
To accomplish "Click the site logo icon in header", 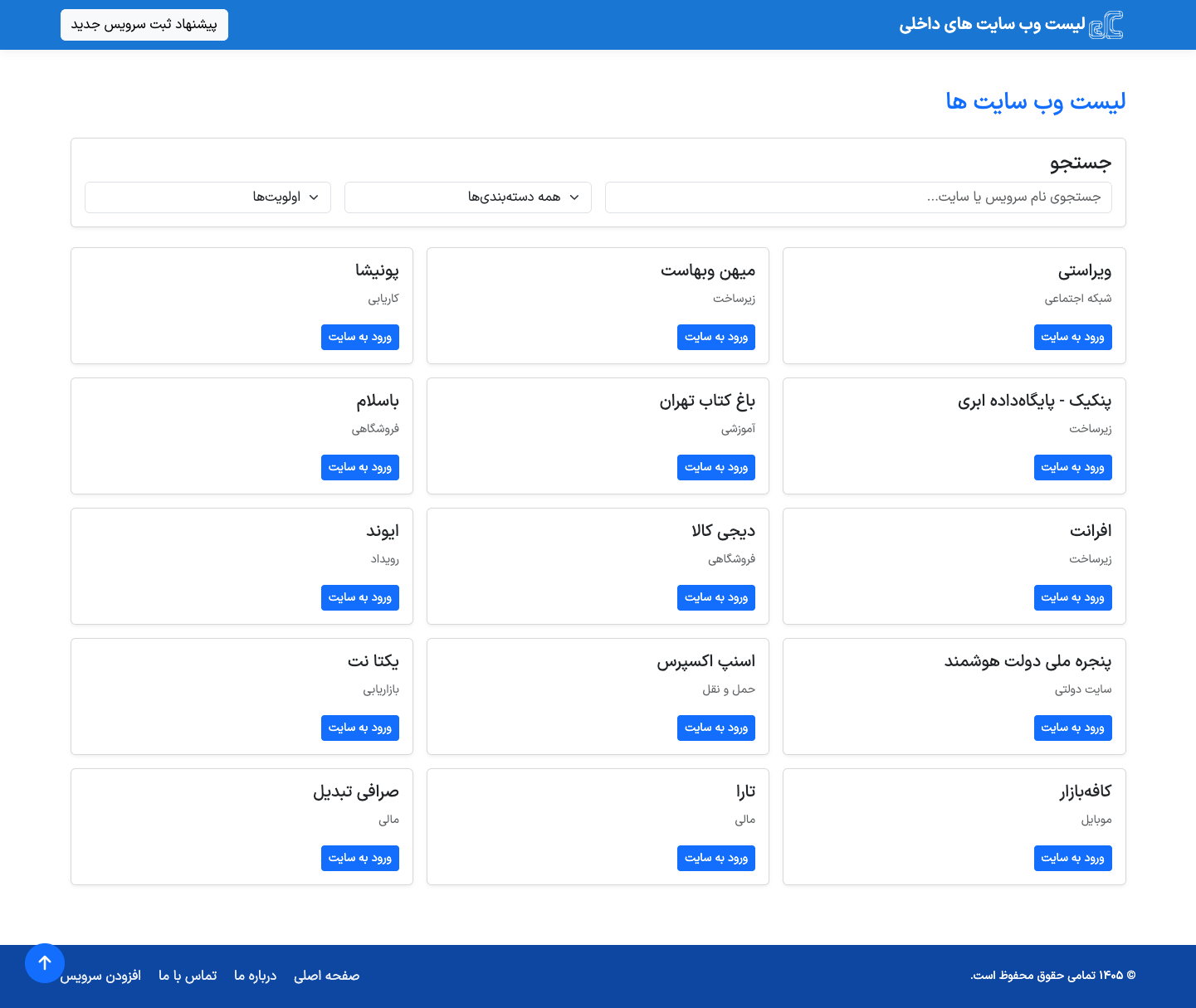I will [x=1106, y=25].
